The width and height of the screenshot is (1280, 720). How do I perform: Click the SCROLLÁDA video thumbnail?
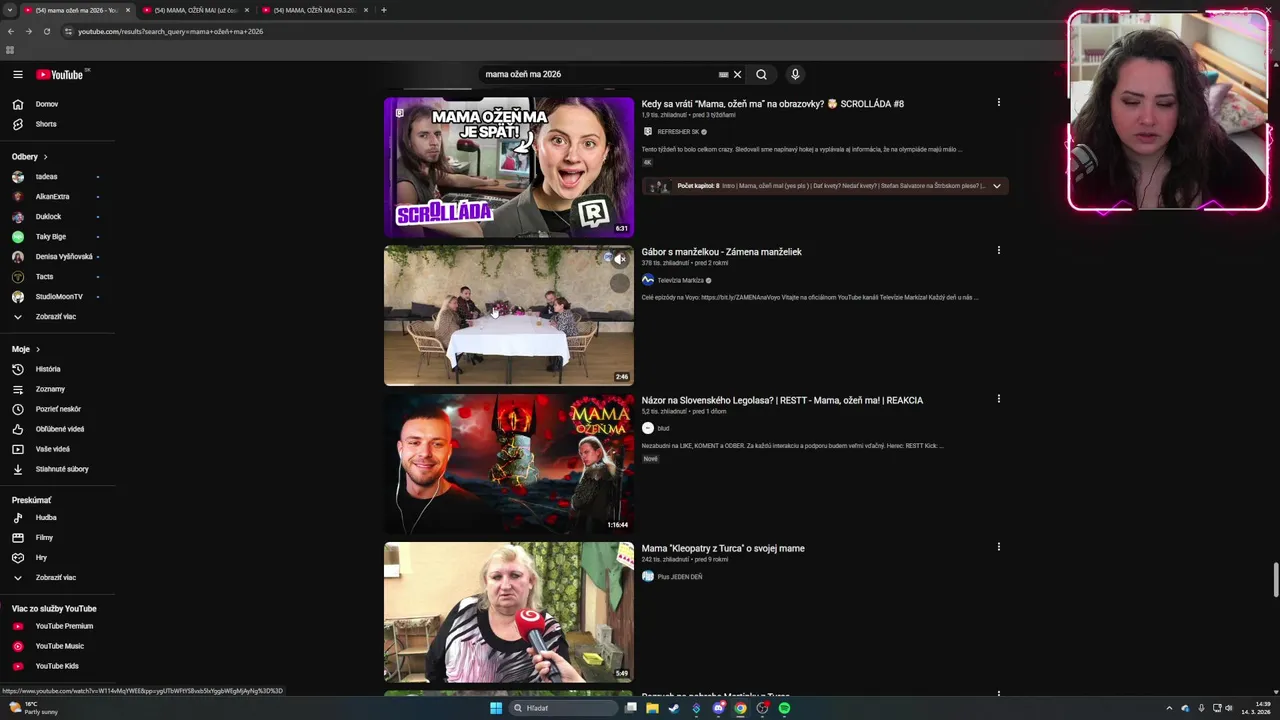509,167
